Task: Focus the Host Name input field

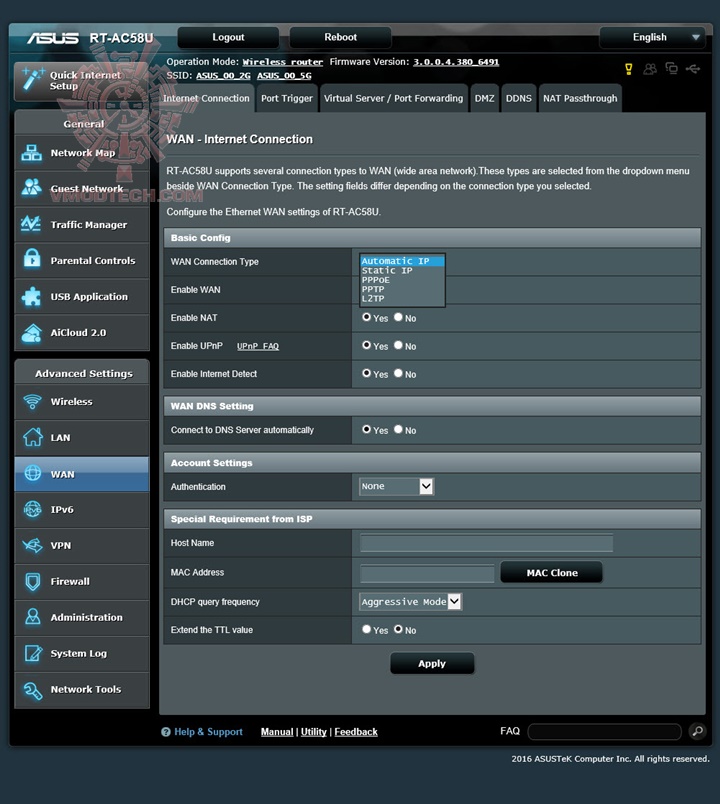Action: pyautogui.click(x=486, y=543)
